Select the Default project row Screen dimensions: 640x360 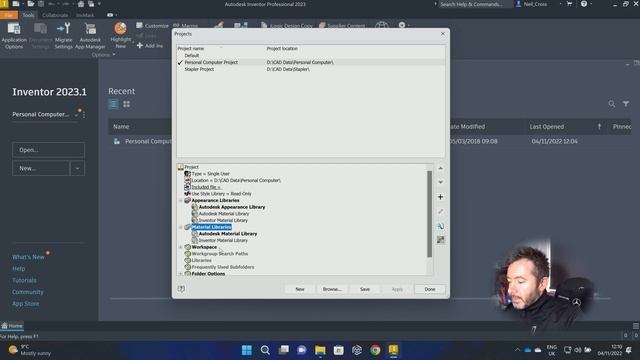tap(311, 55)
